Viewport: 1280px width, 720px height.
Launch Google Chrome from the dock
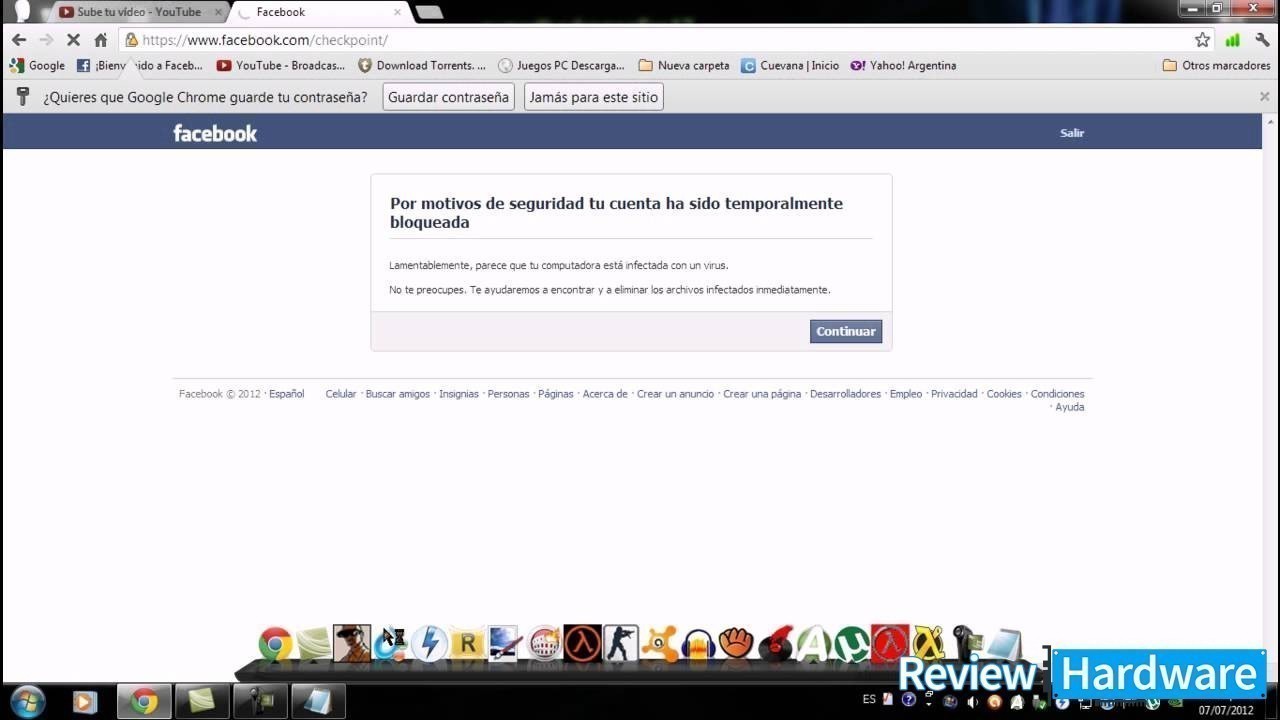tap(275, 644)
